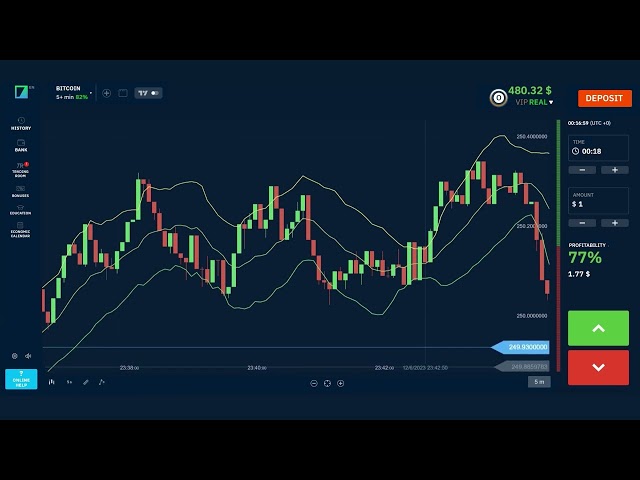
Task: Click the 250.4000000 price axis label
Action: tap(532, 136)
